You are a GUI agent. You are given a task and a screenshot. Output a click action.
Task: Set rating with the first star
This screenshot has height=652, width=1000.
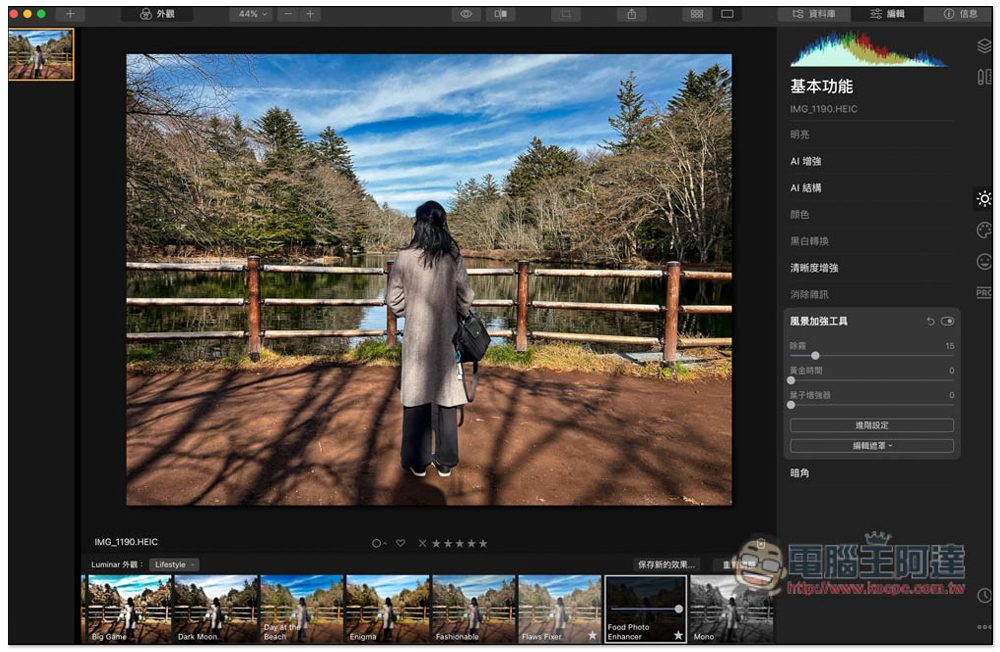(436, 544)
